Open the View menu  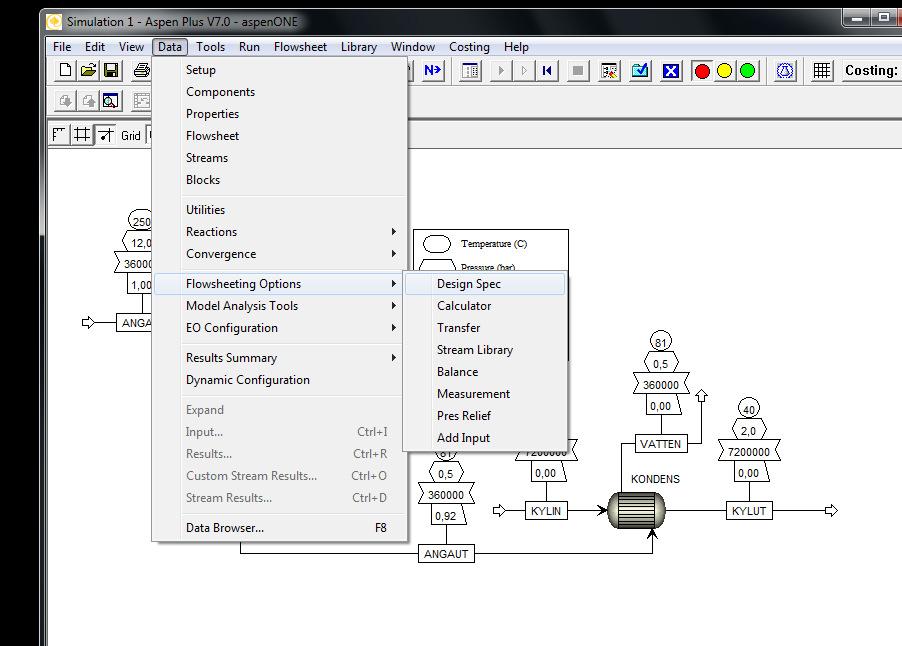(131, 47)
